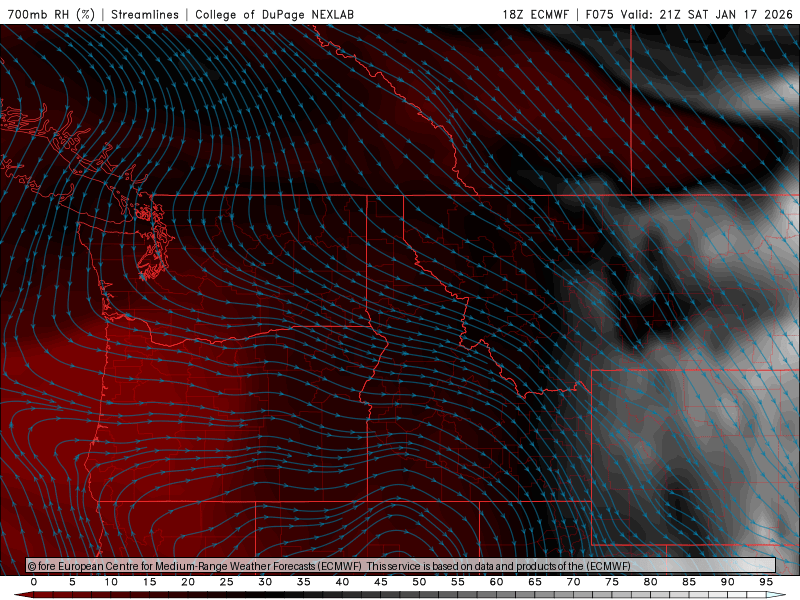The height and width of the screenshot is (600, 800).
Task: Click the 65 value on color scale
Action: (x=535, y=582)
